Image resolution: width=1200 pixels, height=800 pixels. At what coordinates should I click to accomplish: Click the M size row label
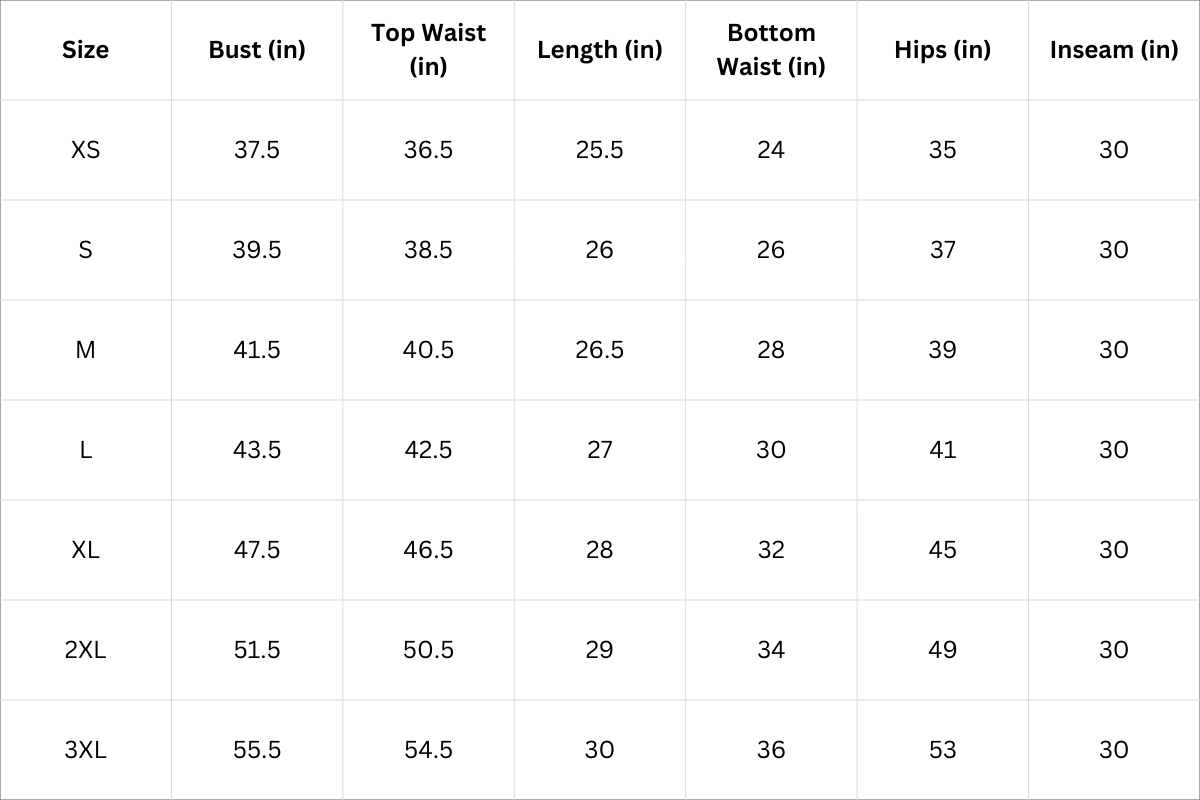coord(85,350)
